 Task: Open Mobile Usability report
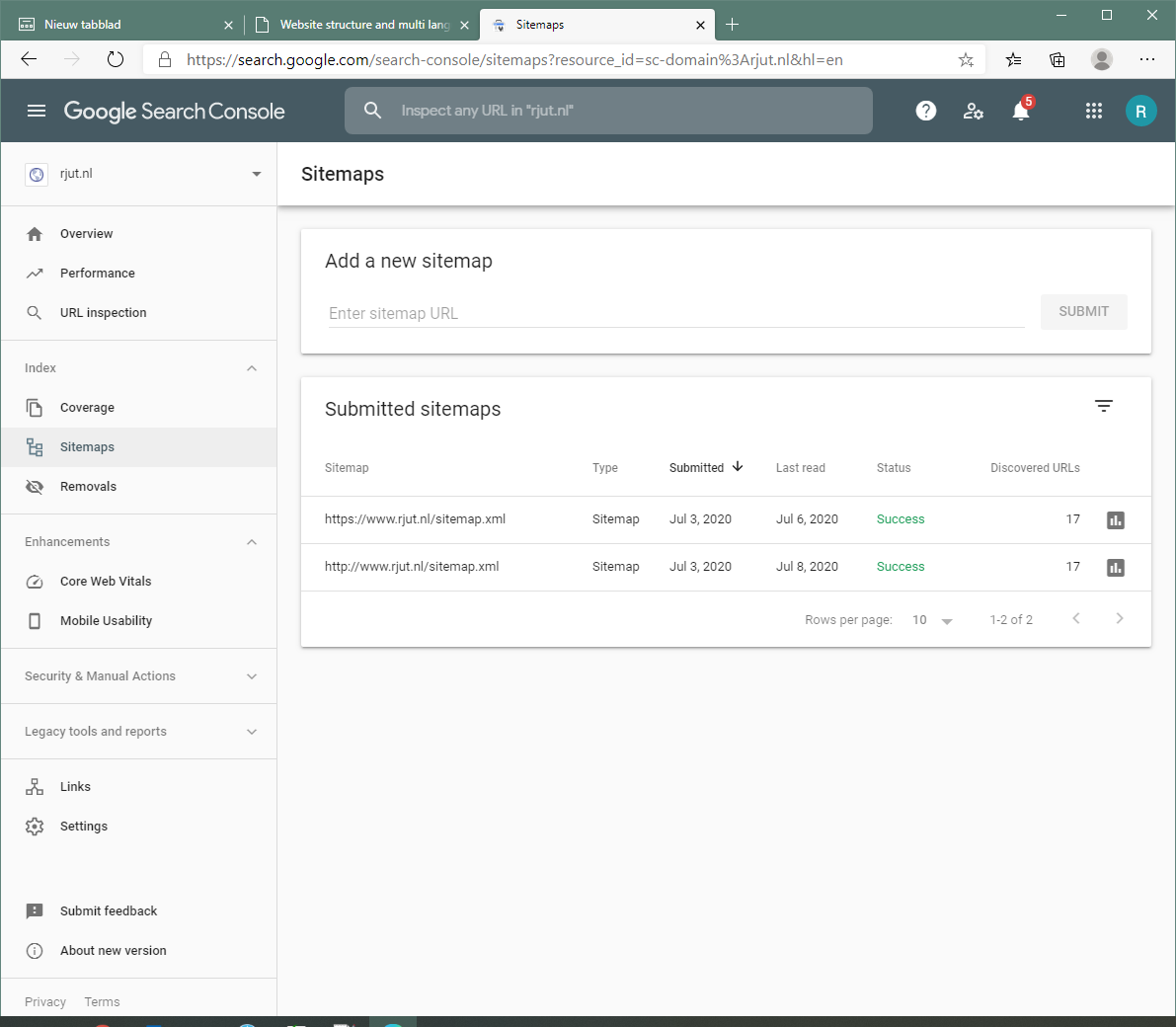point(139,621)
